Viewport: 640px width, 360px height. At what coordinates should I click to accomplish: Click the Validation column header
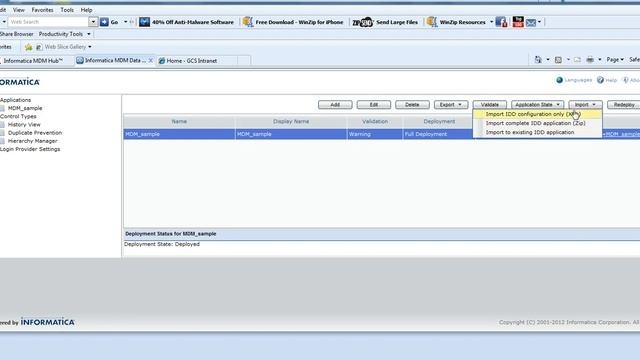click(x=375, y=122)
